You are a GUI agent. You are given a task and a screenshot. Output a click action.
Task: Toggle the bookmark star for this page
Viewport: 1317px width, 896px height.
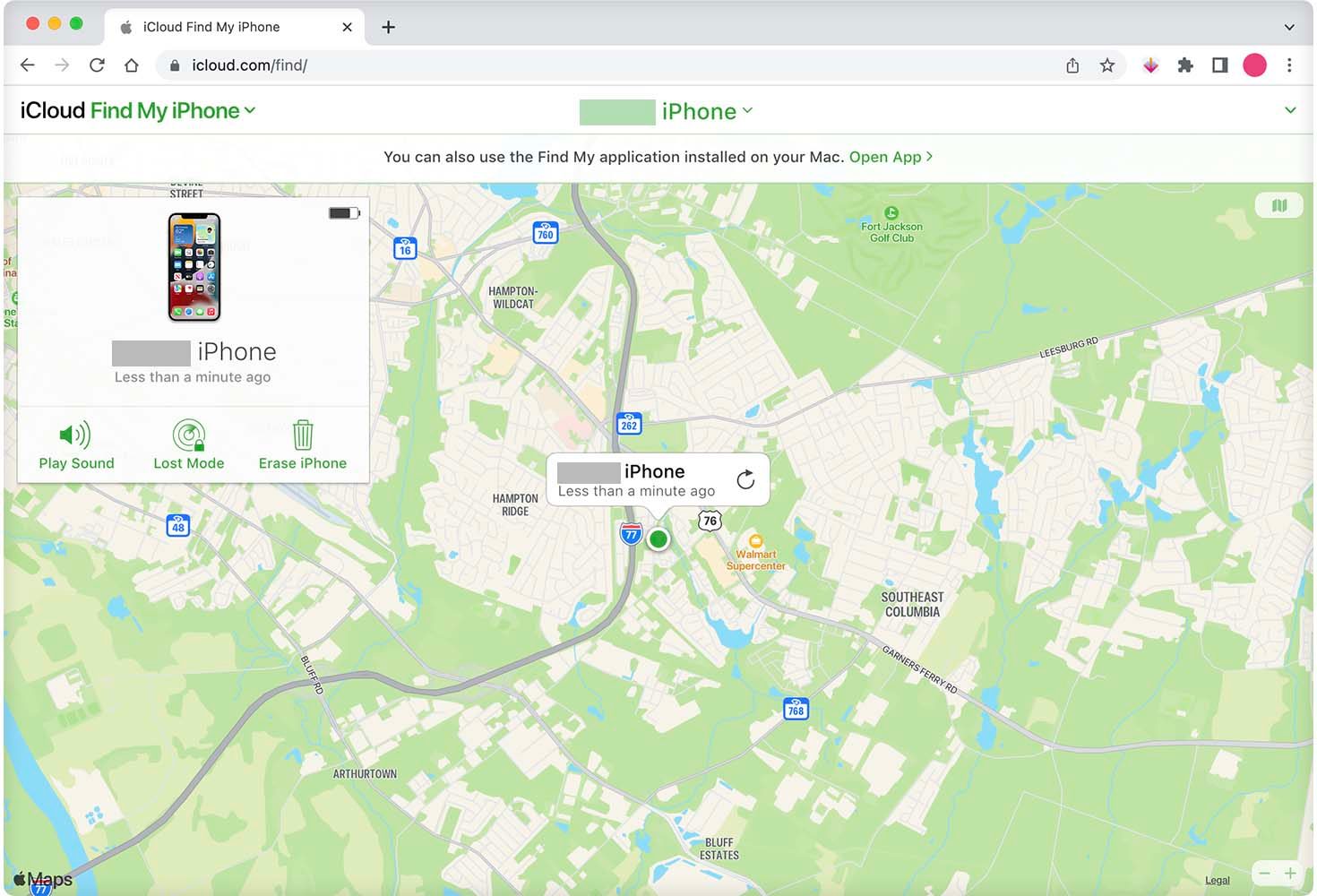[x=1107, y=65]
